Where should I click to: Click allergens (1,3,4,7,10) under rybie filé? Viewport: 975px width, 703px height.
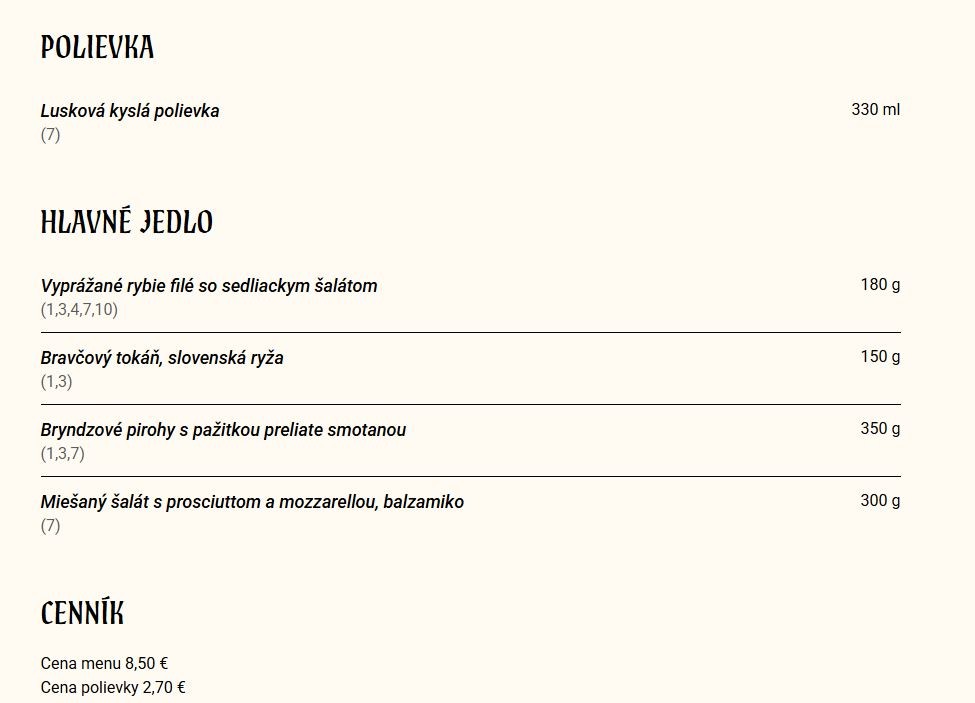[79, 310]
